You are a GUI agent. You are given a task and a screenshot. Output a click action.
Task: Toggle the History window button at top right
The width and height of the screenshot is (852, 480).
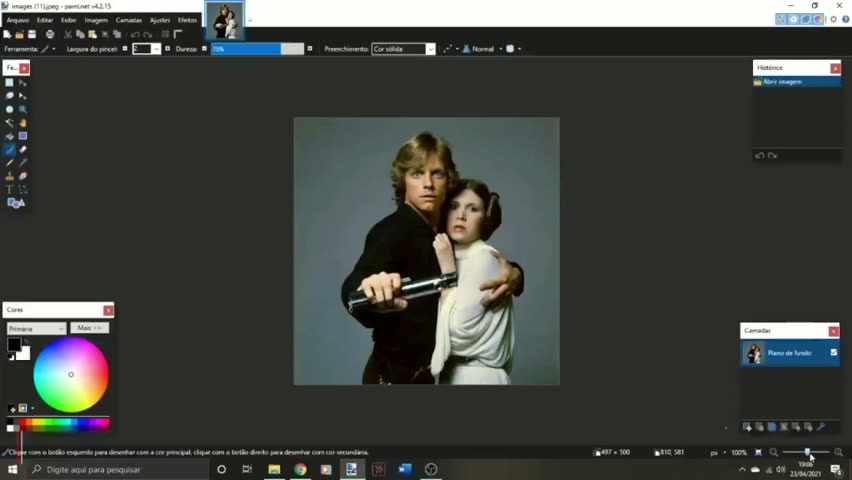[x=793, y=19]
